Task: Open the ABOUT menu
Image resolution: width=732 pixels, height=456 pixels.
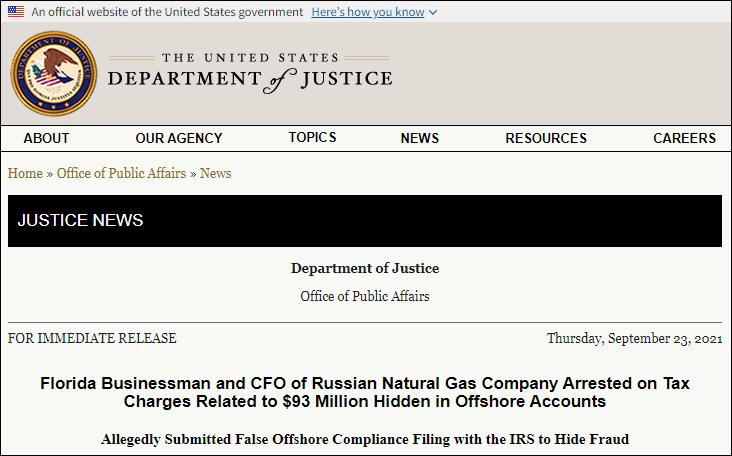Action: tap(46, 138)
